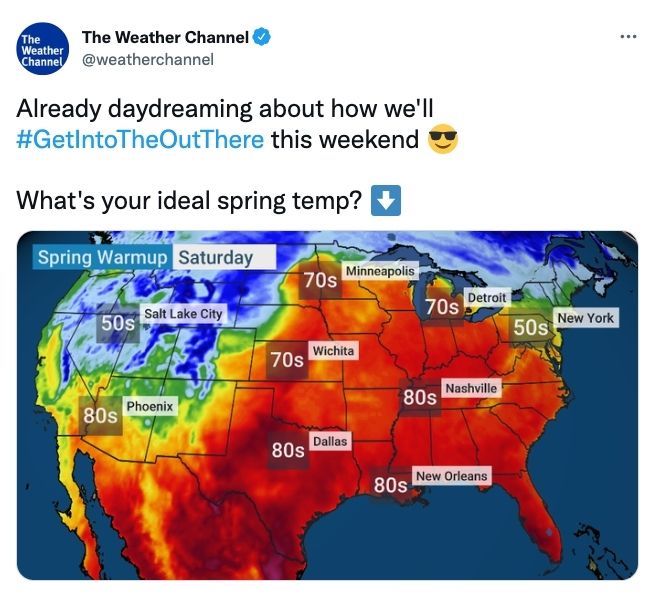Select the Phoenix city label
The width and height of the screenshot is (657, 600).
pos(150,406)
